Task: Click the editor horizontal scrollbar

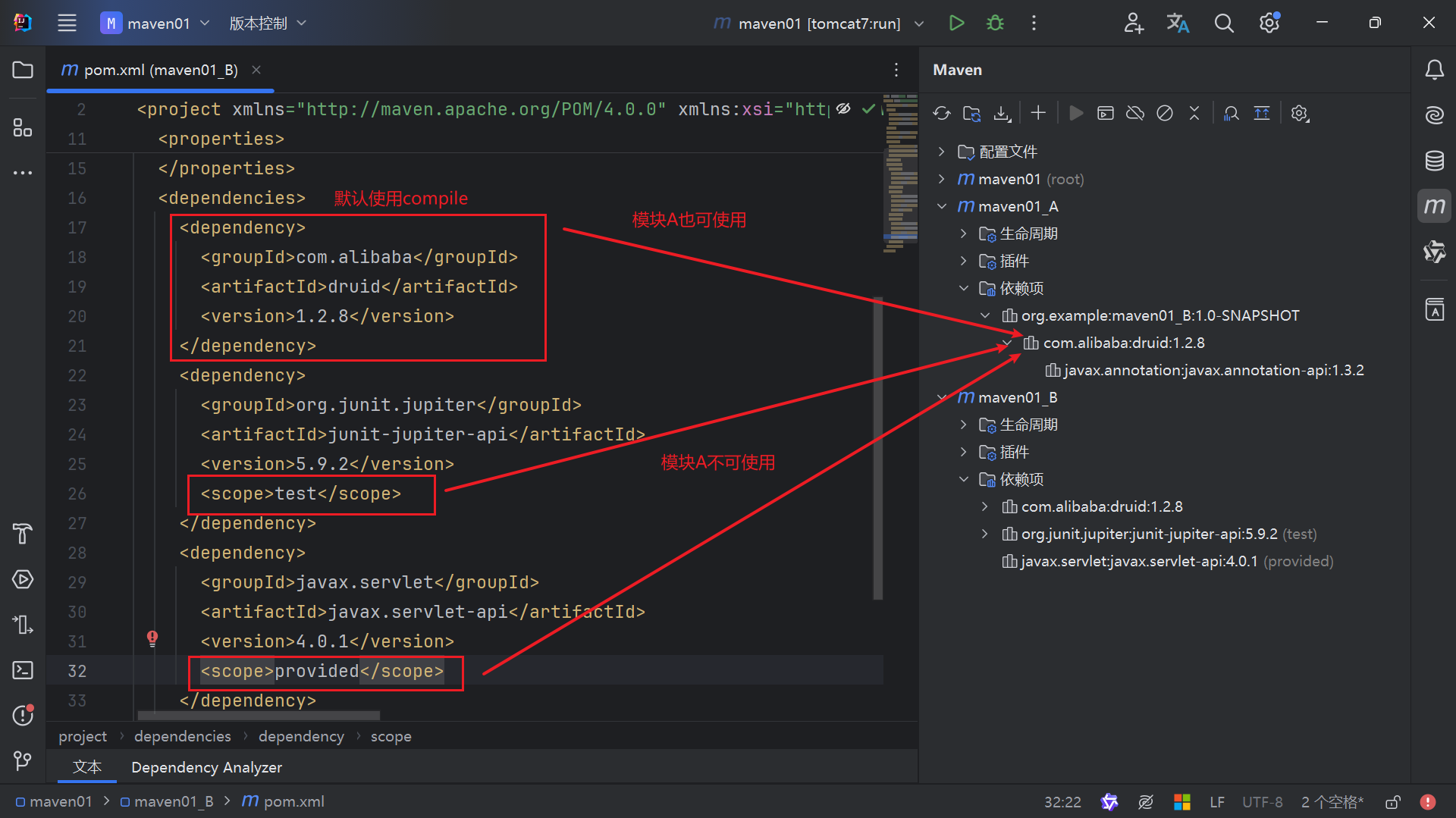Action: [258, 715]
